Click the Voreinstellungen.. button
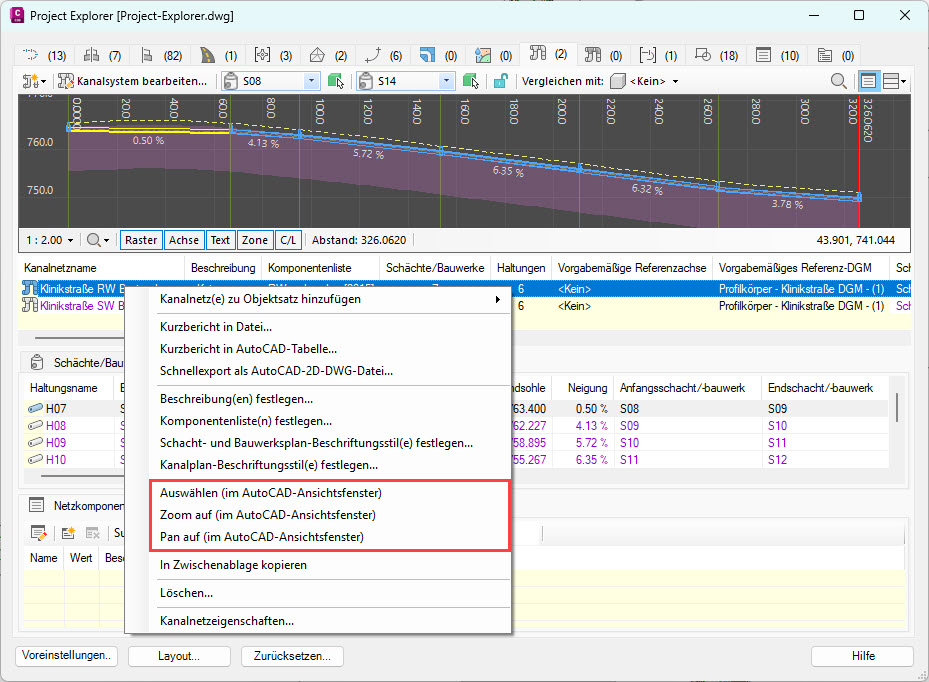The height and width of the screenshot is (682, 929). 67,656
